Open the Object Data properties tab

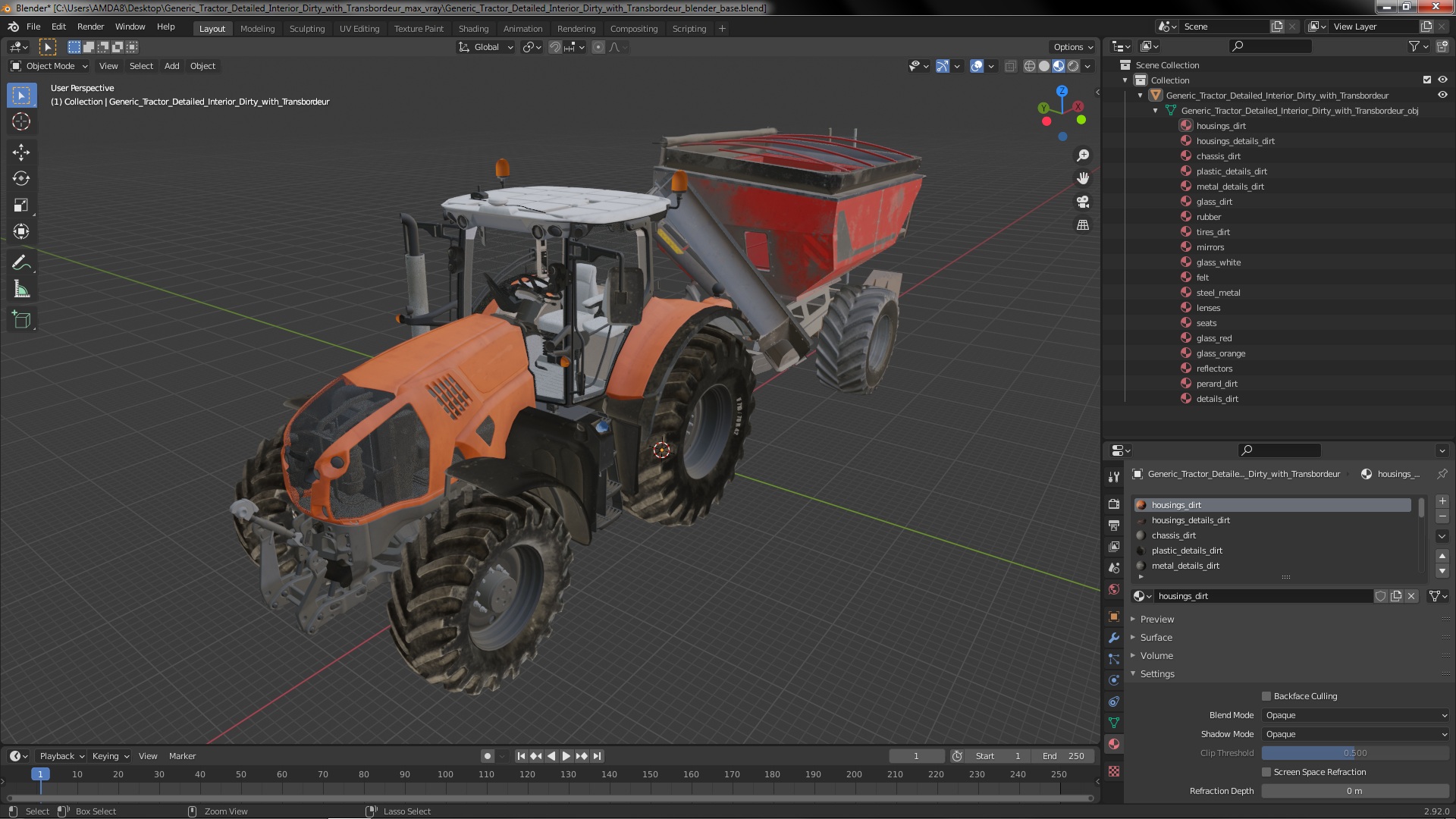[x=1114, y=723]
